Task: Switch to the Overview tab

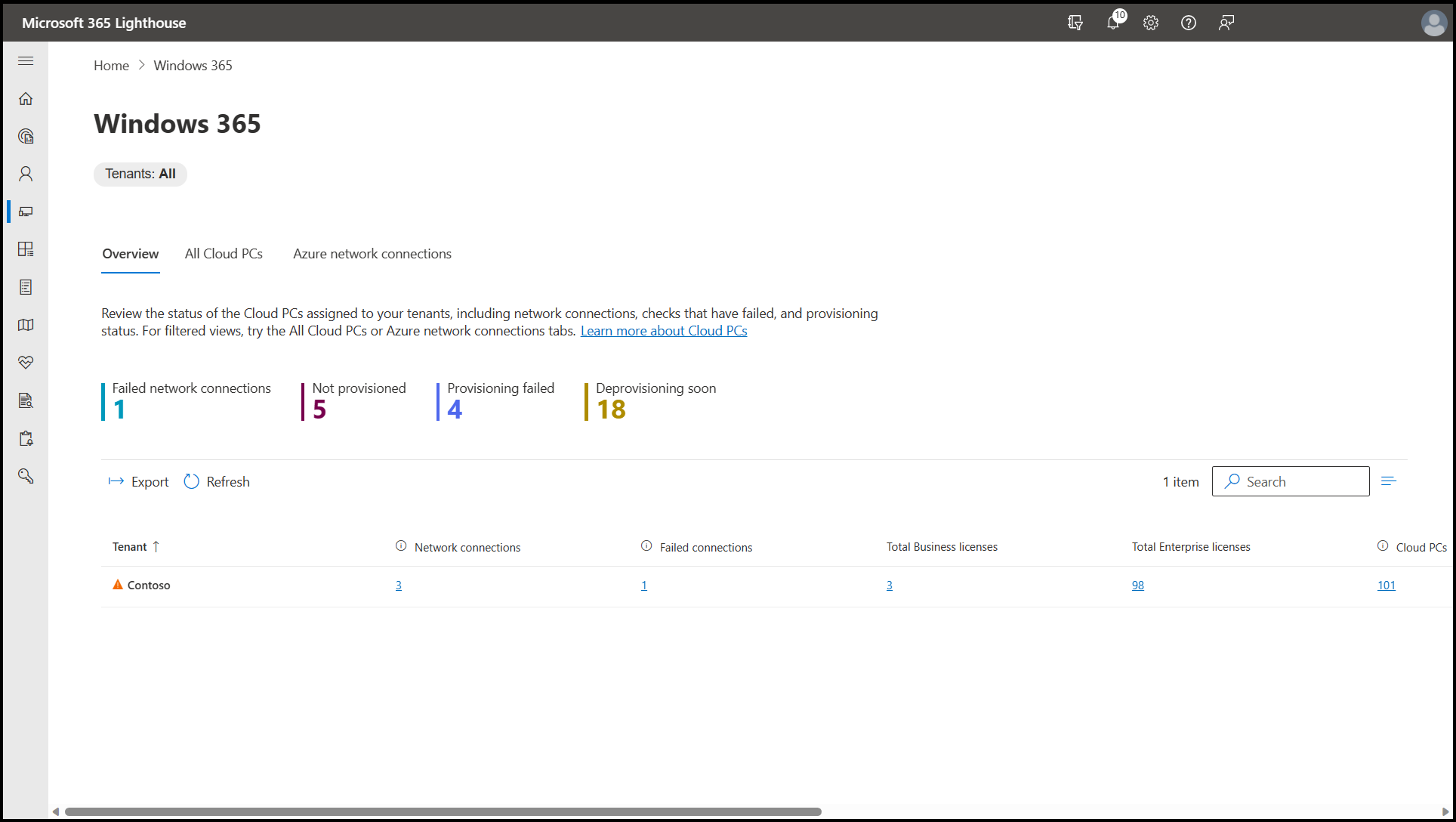Action: (131, 254)
